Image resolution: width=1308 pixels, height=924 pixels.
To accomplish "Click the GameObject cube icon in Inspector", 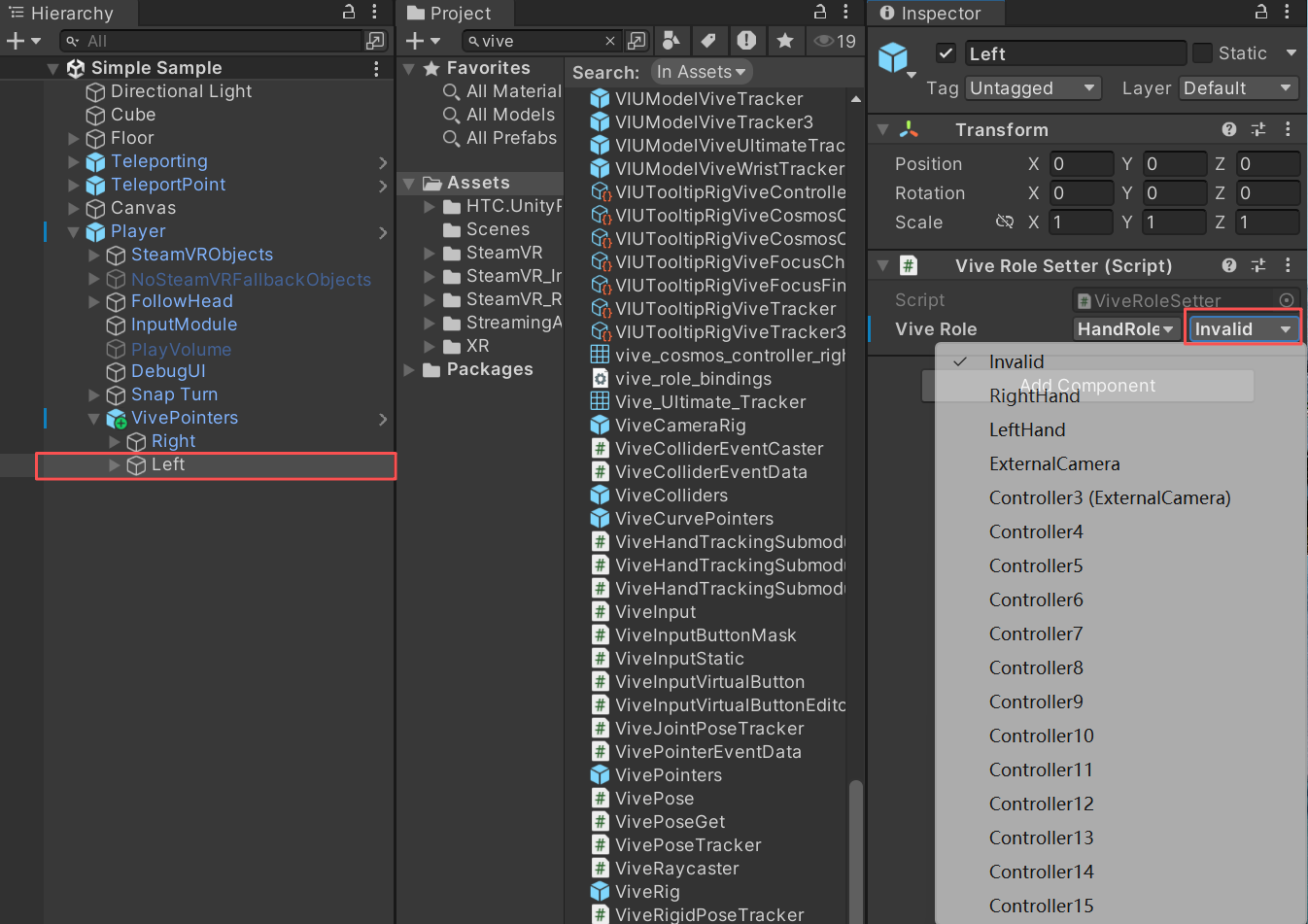I will (x=893, y=58).
